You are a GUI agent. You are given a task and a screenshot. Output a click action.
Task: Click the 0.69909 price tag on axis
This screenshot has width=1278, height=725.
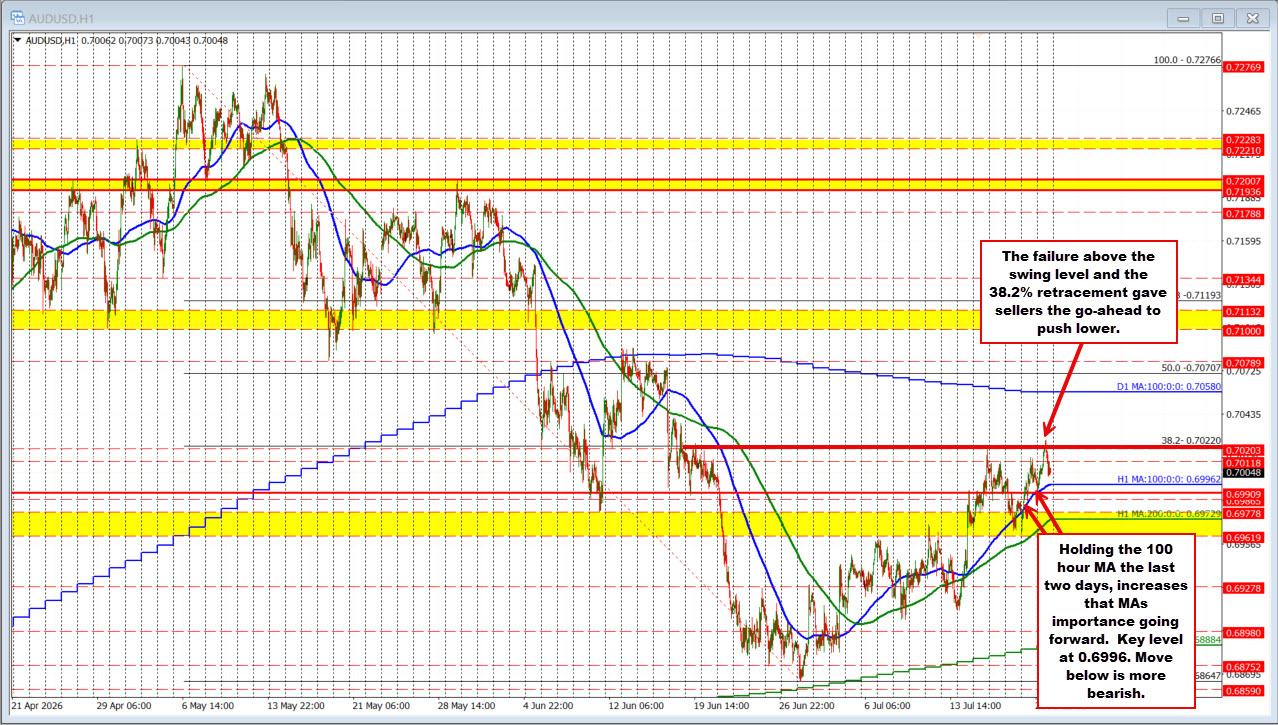pos(1245,494)
